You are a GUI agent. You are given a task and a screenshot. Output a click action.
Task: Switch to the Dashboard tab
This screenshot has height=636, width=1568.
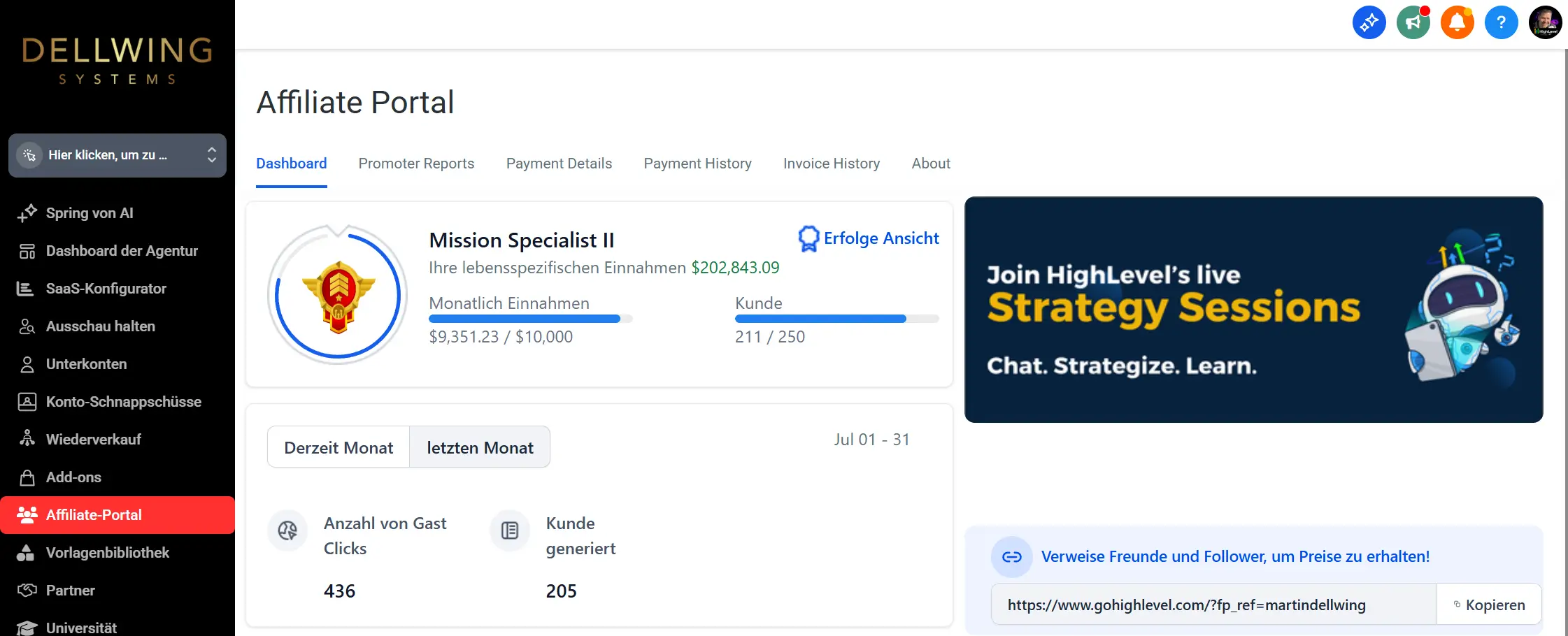(x=292, y=164)
